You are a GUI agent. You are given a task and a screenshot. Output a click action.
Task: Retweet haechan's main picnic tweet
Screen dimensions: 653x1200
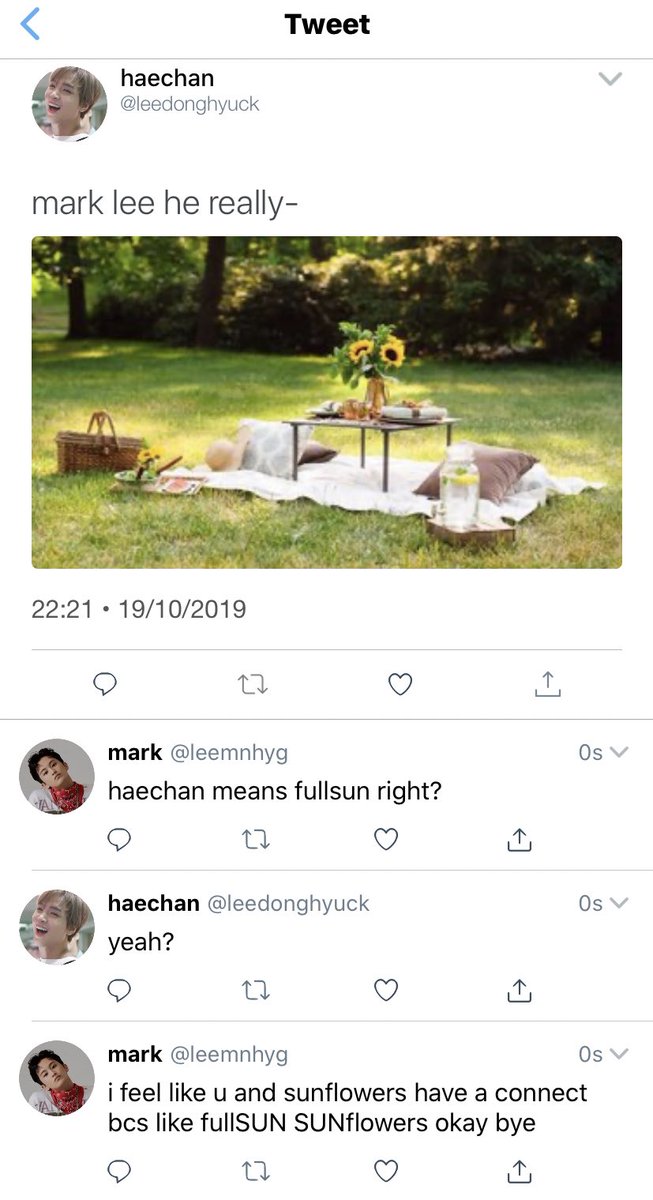[252, 684]
